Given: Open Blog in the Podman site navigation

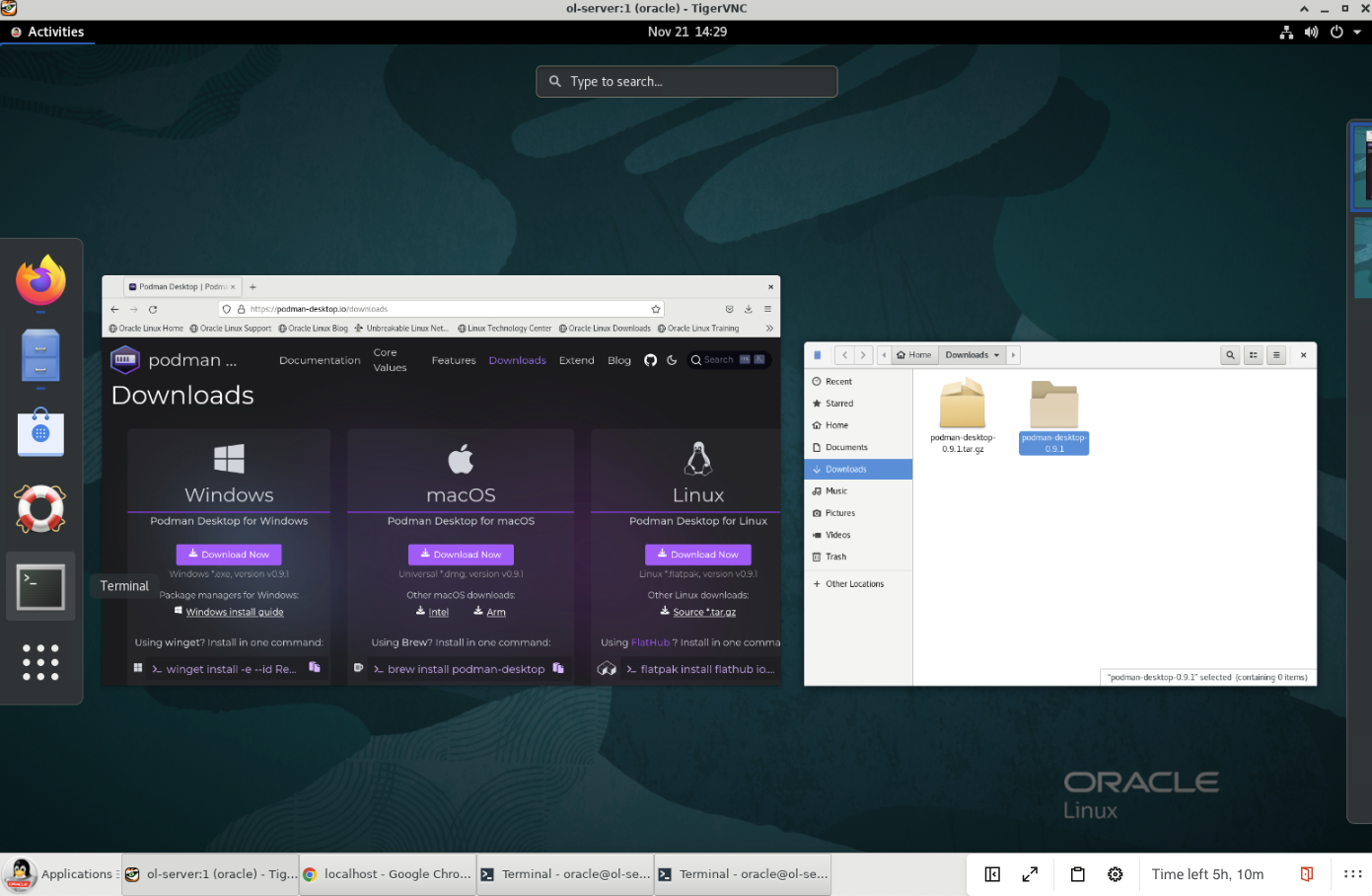Looking at the screenshot, I should point(619,360).
